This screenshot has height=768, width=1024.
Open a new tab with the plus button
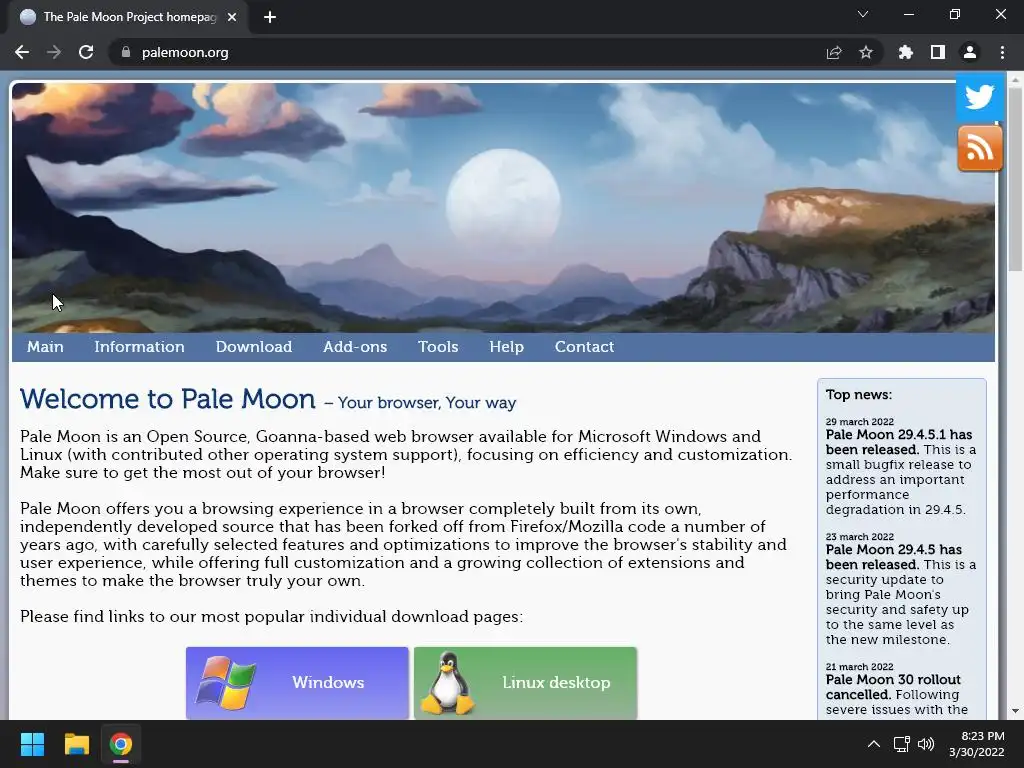pyautogui.click(x=270, y=17)
